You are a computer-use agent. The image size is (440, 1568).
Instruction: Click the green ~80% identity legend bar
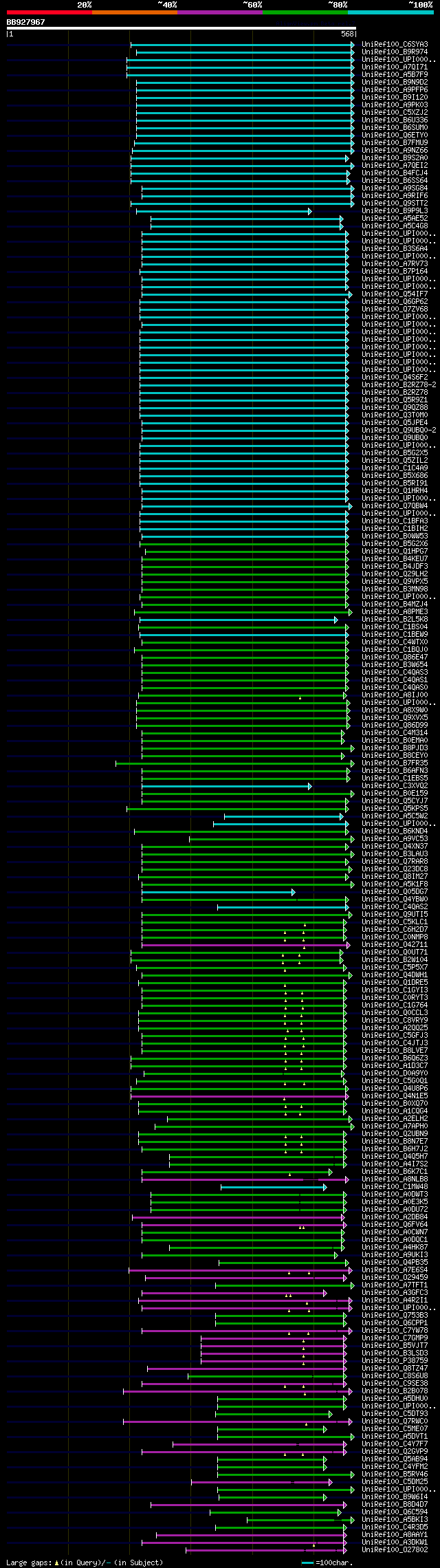305,12
